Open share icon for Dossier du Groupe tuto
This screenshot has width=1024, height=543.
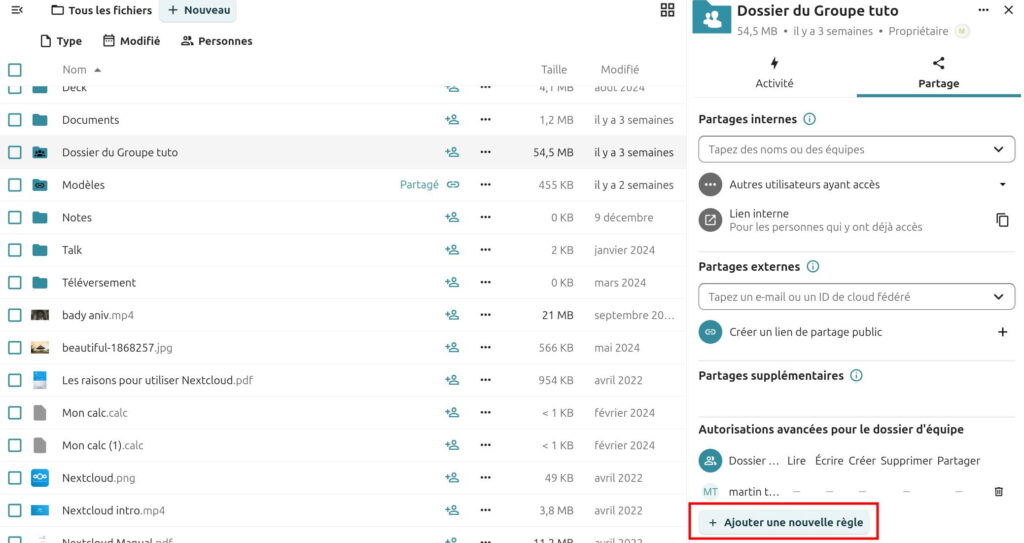pyautogui.click(x=452, y=152)
